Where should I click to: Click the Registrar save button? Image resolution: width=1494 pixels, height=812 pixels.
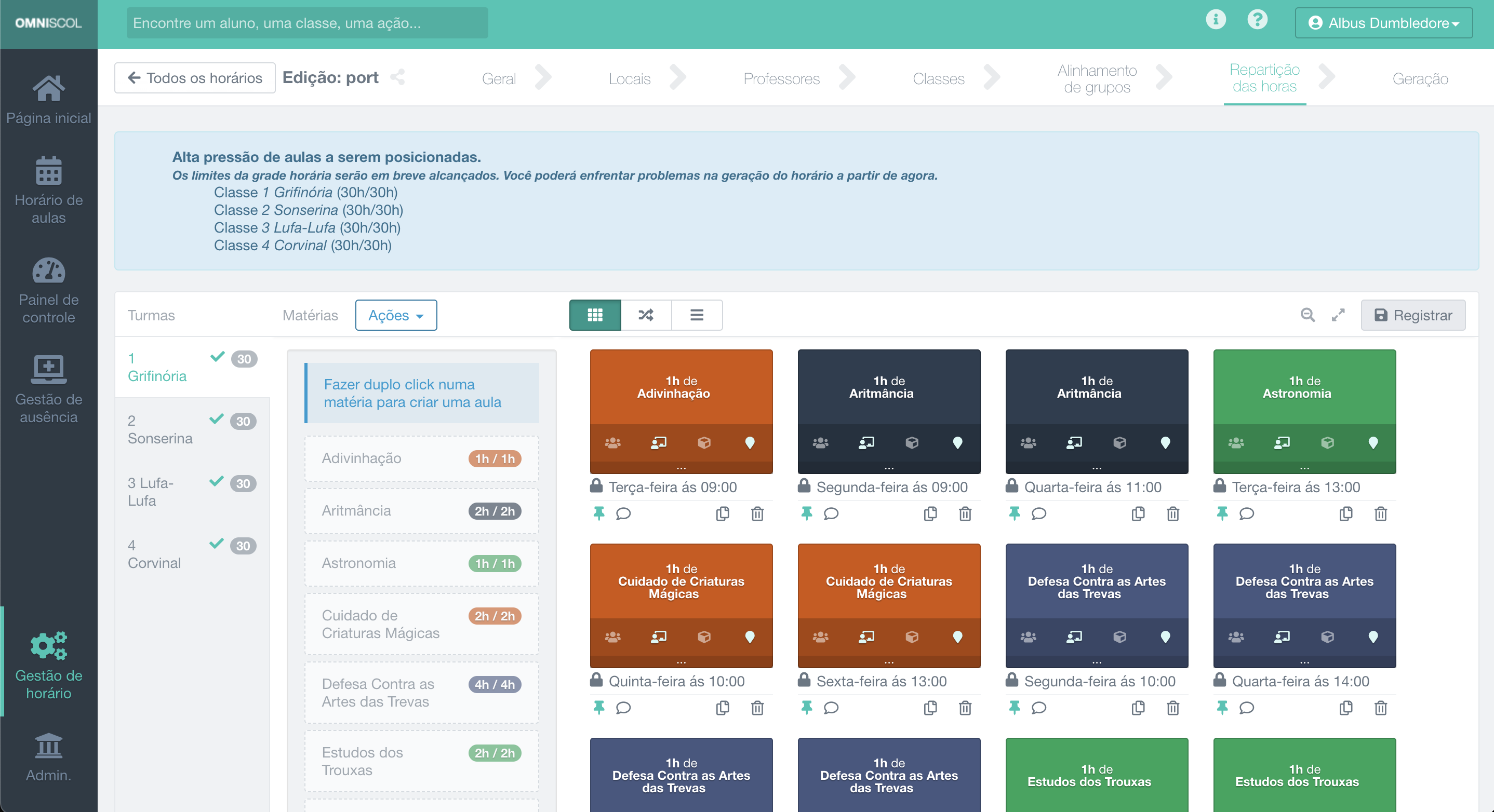[x=1413, y=315]
